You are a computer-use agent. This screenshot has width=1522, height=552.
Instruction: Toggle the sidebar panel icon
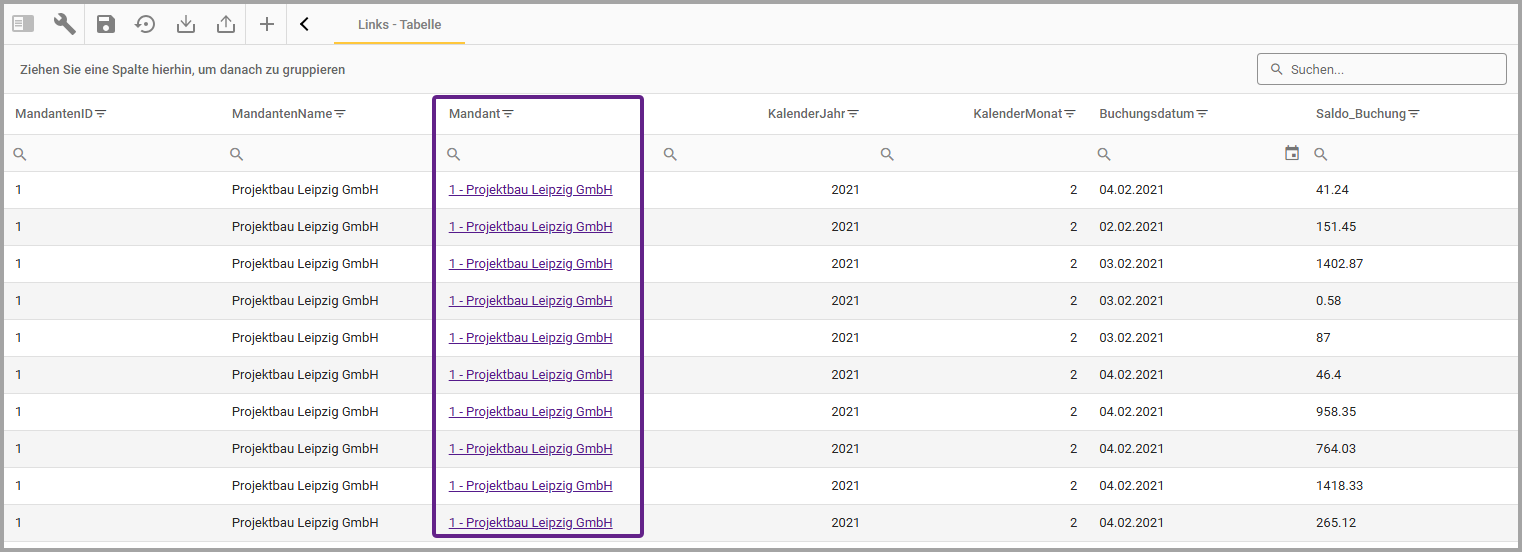pyautogui.click(x=23, y=24)
